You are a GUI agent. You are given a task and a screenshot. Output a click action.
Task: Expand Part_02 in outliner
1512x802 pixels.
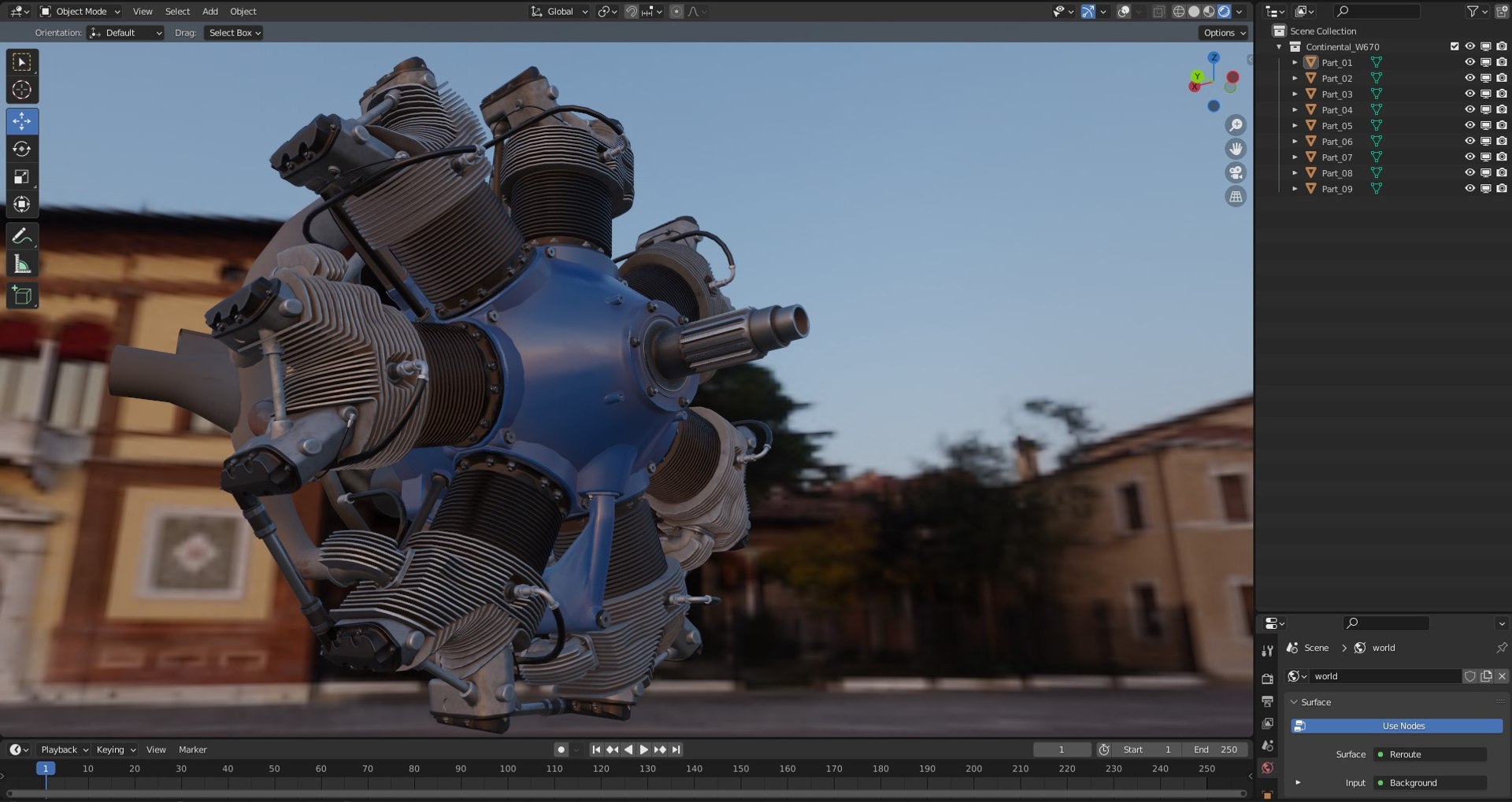(x=1295, y=78)
